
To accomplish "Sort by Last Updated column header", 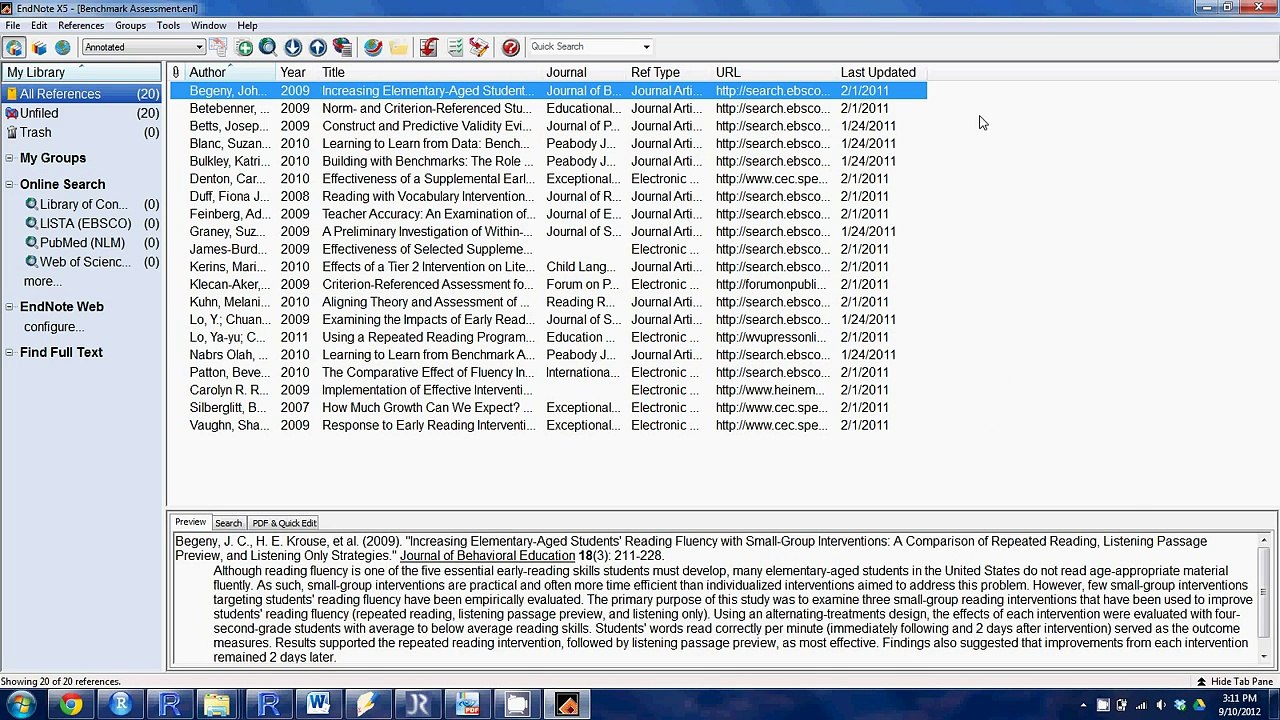I will 882,72.
